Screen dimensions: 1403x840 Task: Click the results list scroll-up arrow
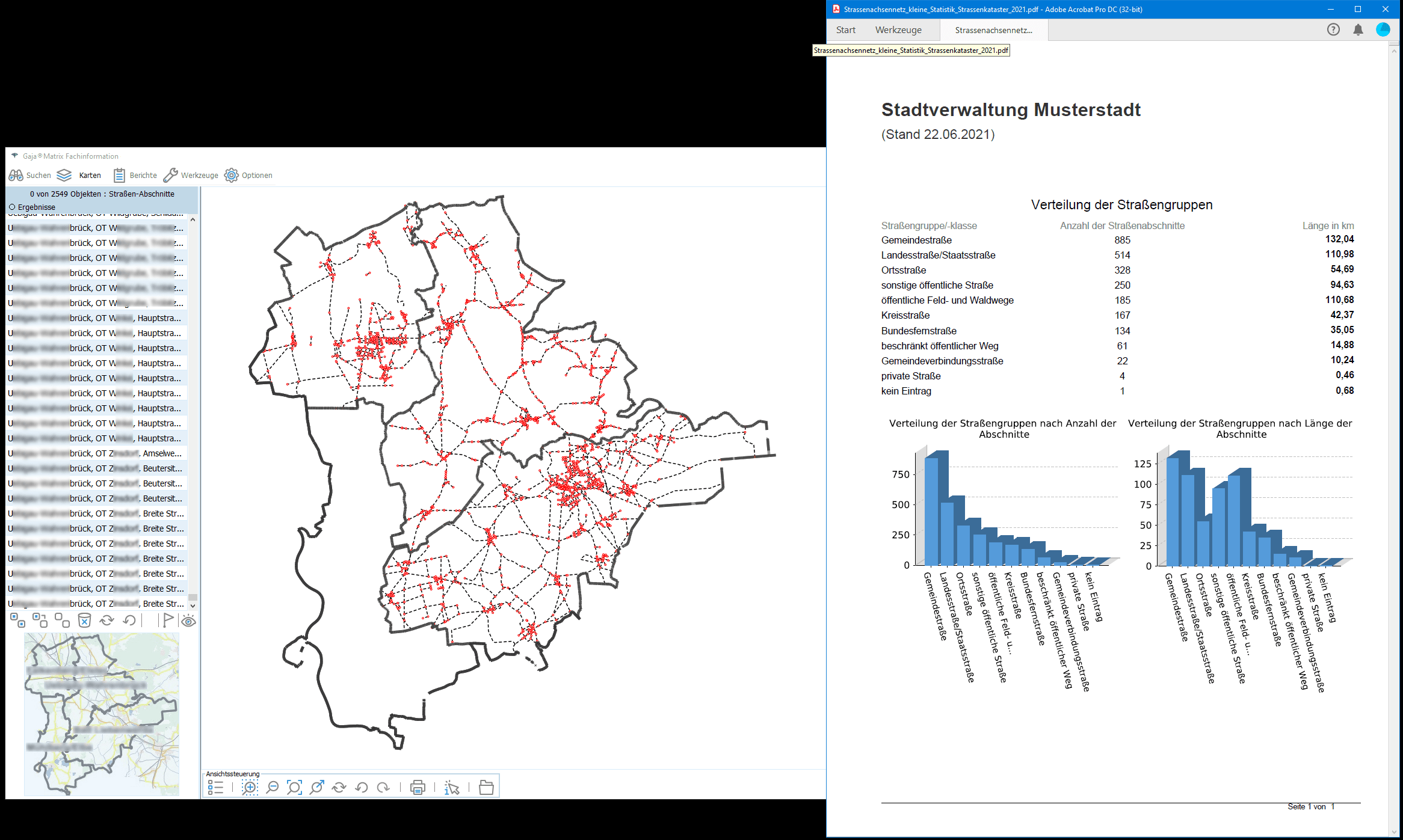point(193,219)
